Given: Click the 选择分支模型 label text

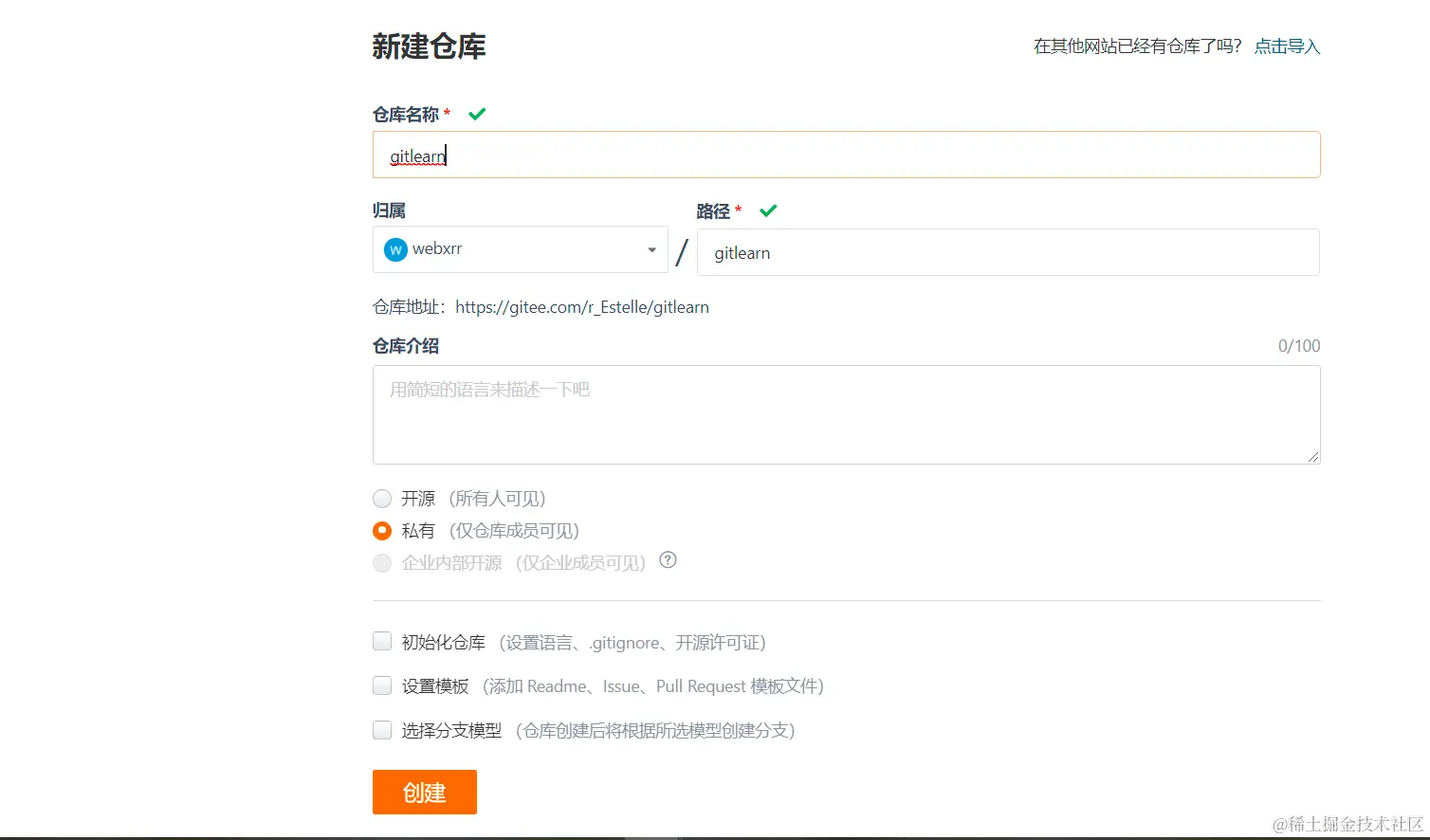Looking at the screenshot, I should coord(451,731).
